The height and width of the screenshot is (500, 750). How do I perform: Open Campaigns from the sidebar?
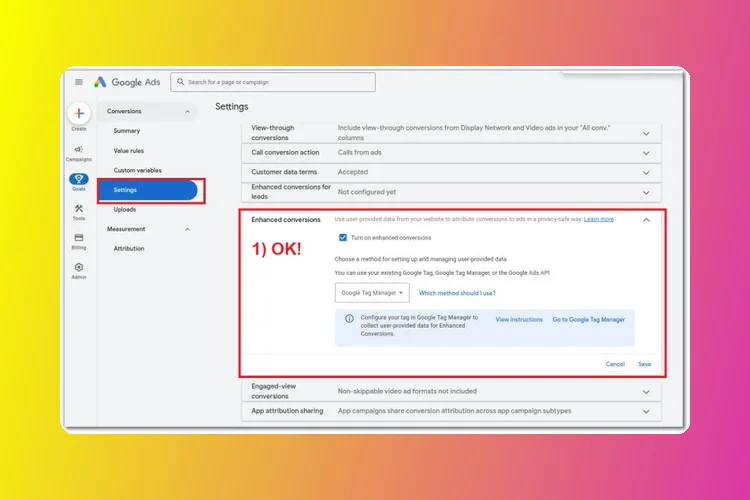[x=79, y=153]
